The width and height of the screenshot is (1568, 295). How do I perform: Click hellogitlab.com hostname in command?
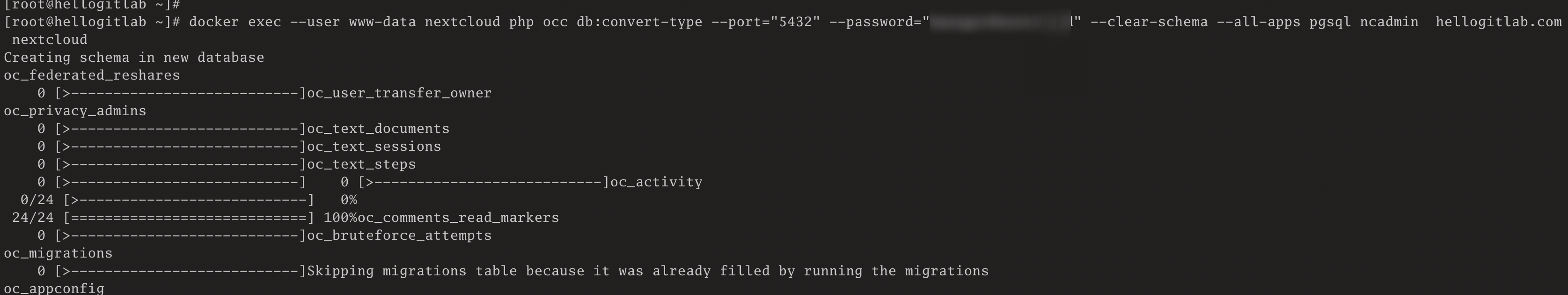[x=1499, y=22]
